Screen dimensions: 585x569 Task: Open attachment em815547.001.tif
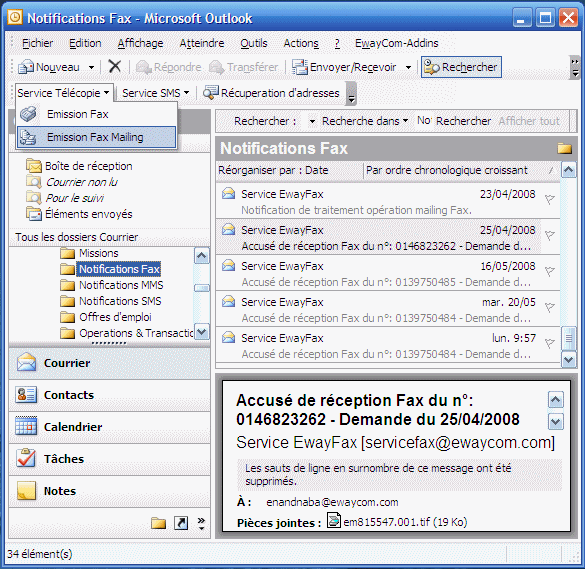[398, 521]
